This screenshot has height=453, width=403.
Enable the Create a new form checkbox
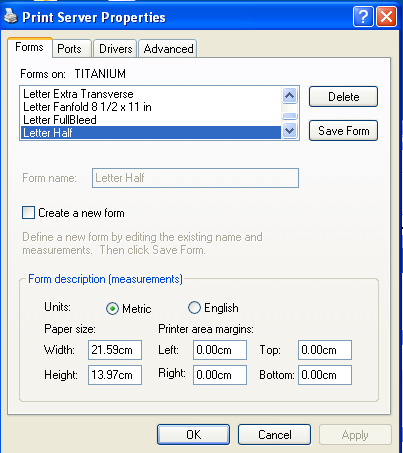28,213
